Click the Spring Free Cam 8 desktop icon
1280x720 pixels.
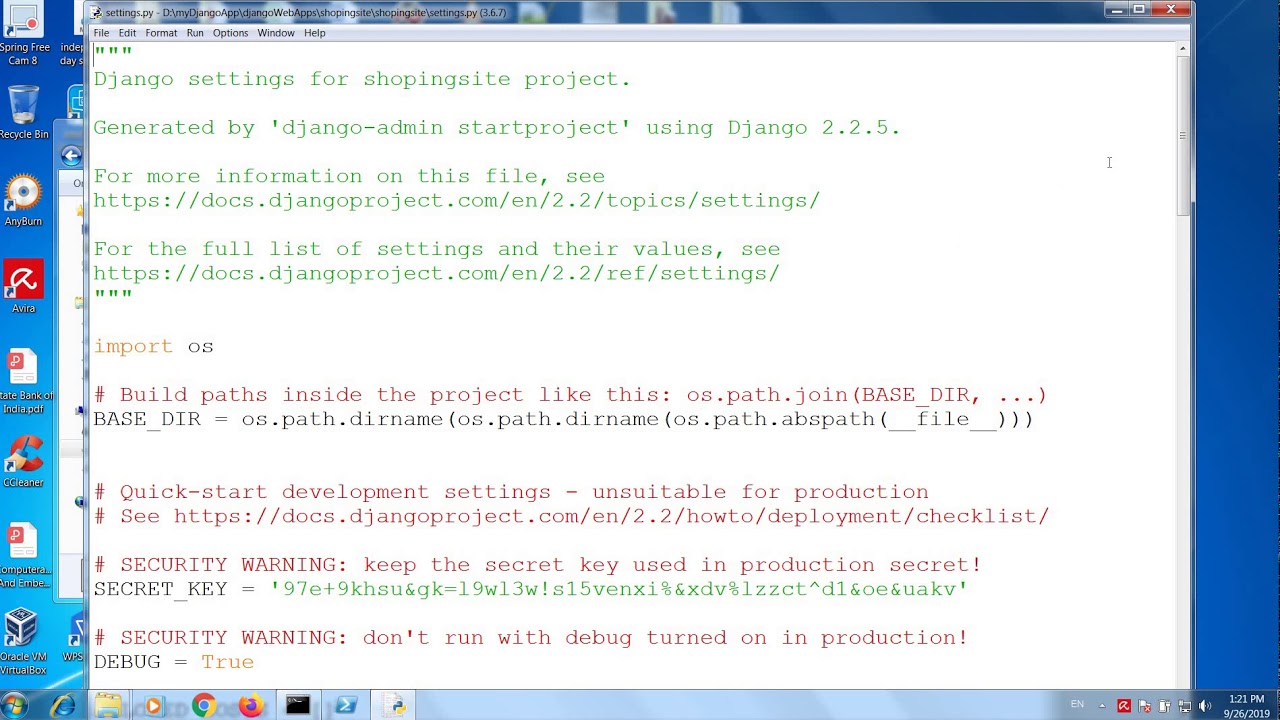(24, 35)
